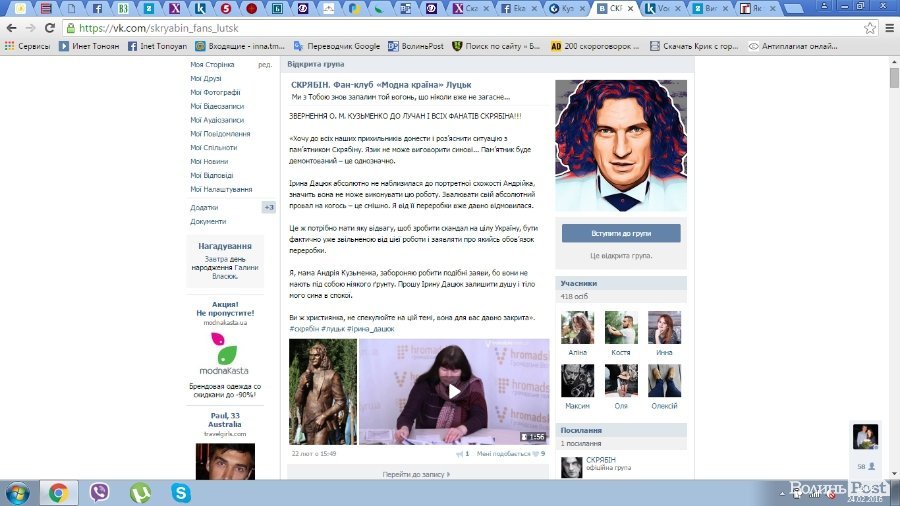The height and width of the screenshot is (506, 900).
Task: Click the #луцьк hashtag in the post
Action: [x=333, y=329]
